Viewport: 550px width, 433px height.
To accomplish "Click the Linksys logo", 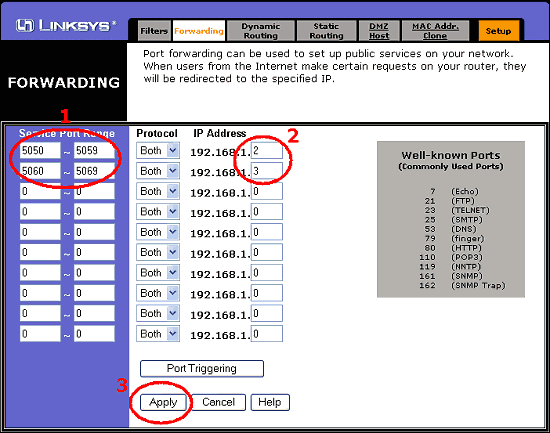I will click(66, 26).
